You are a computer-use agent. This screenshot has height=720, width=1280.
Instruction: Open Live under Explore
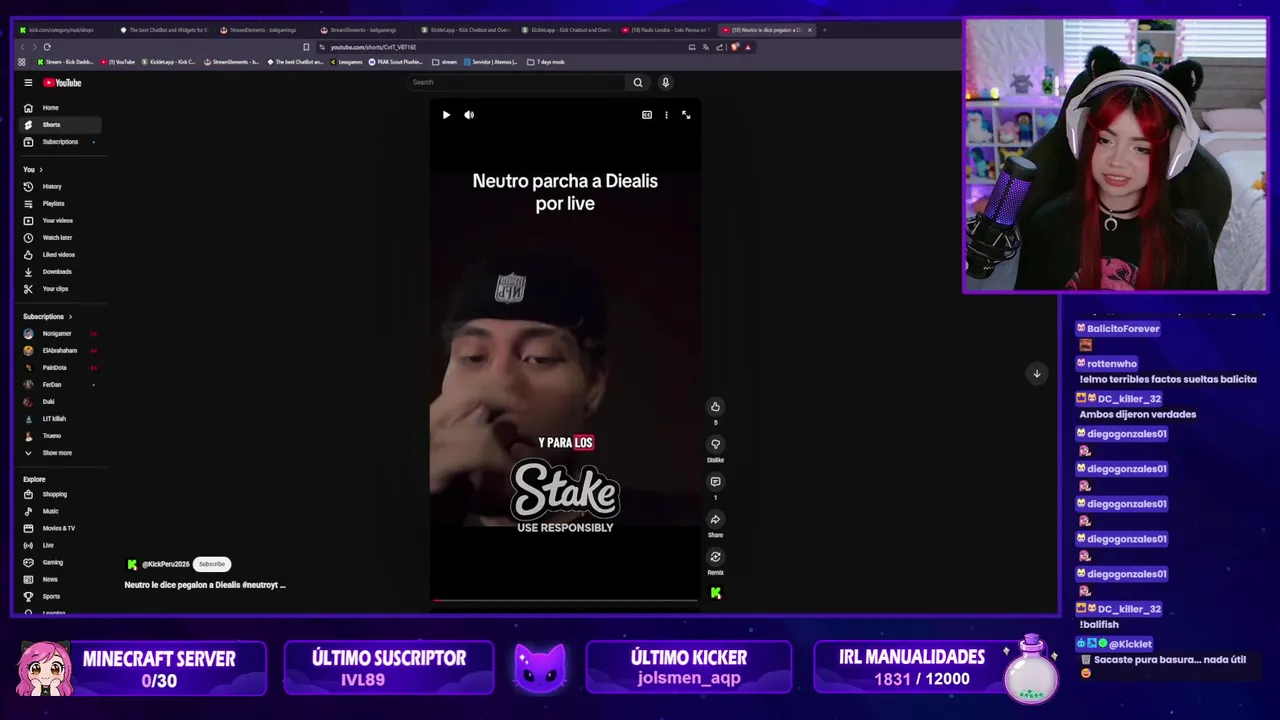(59, 546)
